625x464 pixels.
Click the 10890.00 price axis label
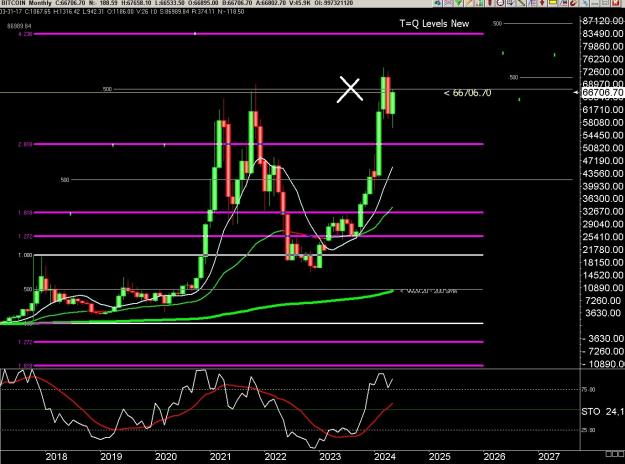602,288
